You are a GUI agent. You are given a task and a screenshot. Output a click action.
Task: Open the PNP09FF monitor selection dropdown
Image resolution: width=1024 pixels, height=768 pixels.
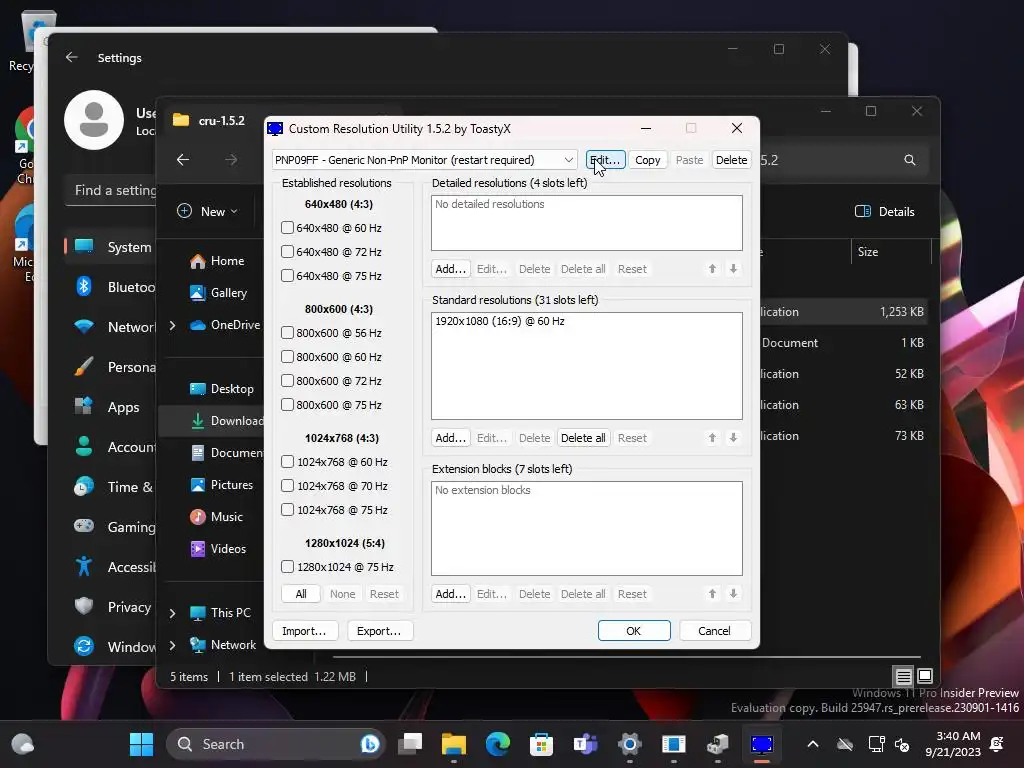coord(424,160)
